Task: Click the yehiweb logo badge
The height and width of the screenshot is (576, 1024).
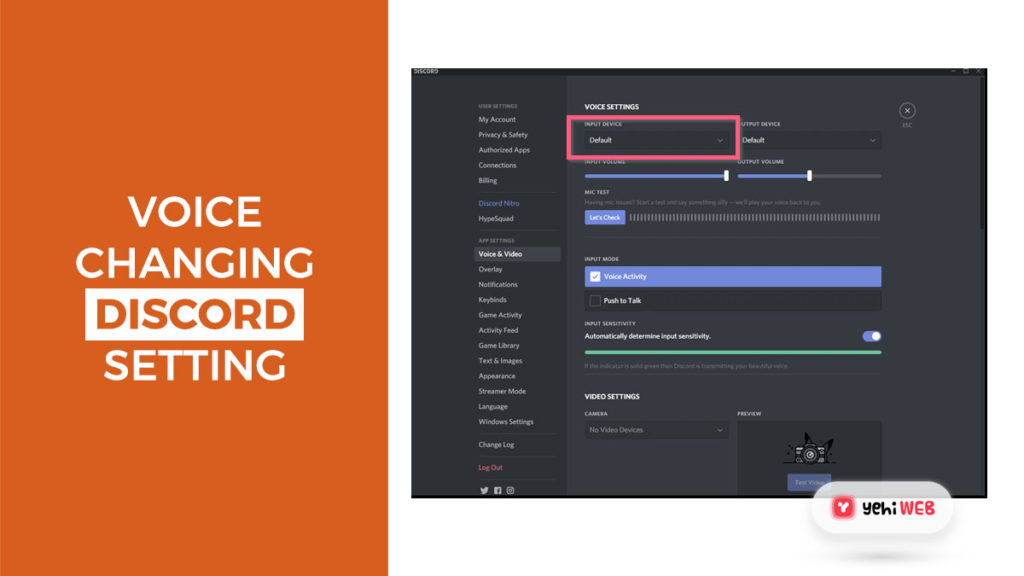Action: point(880,507)
